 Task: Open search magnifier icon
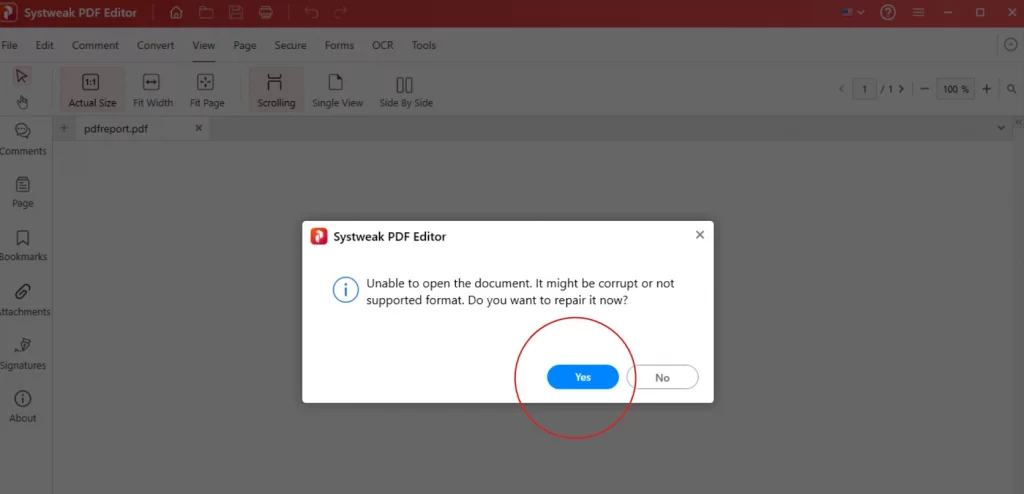pyautogui.click(x=1012, y=89)
